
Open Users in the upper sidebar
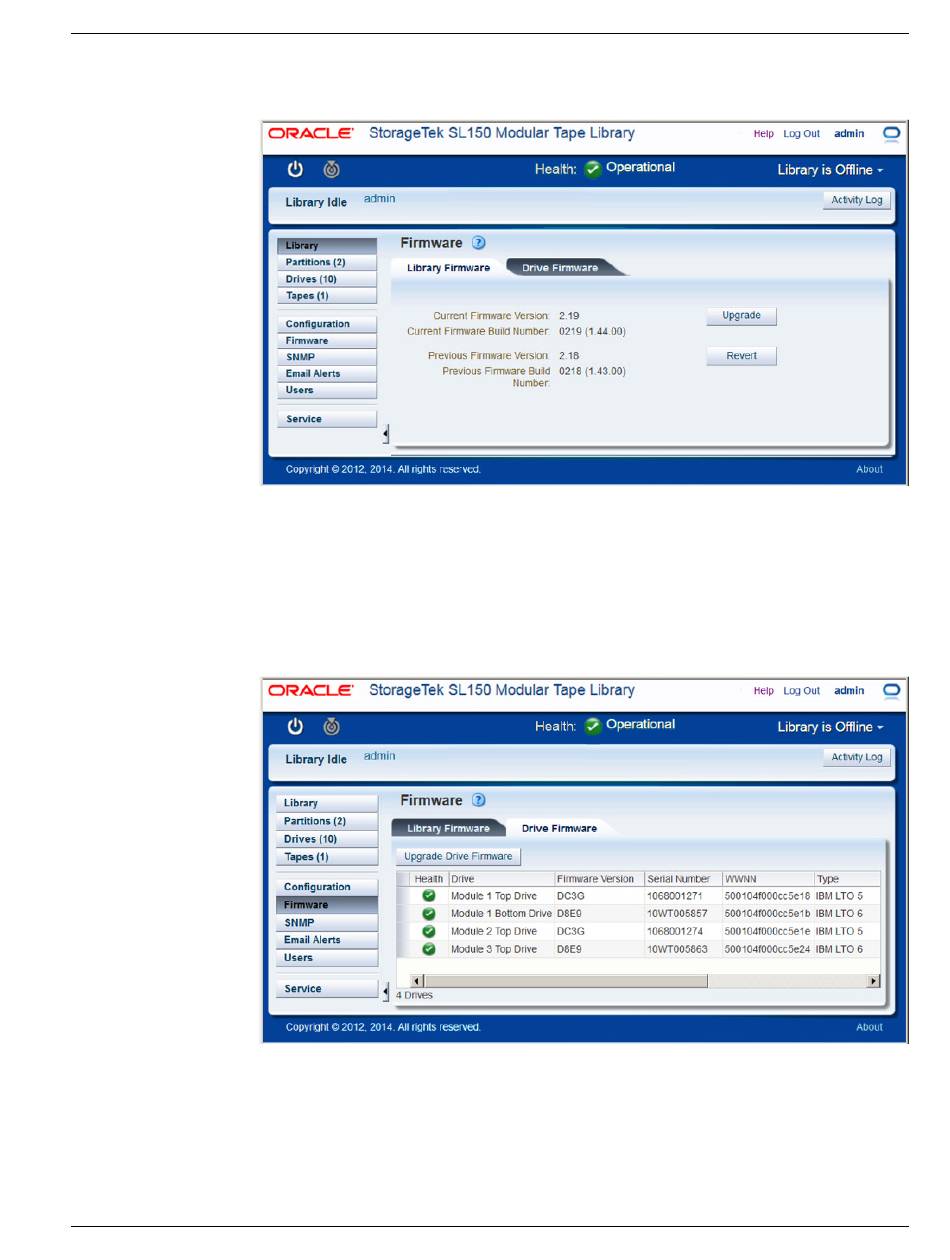[x=327, y=390]
